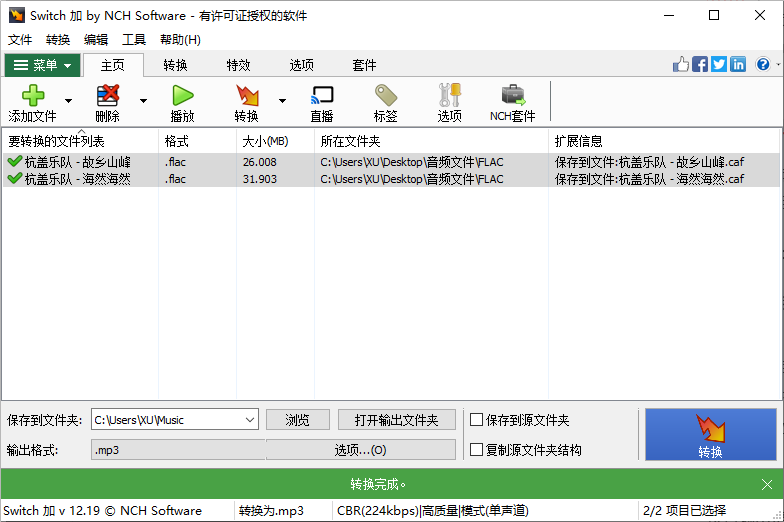This screenshot has width=784, height=522.
Task: Open the 保存到文件夹 path combo box
Action: (x=174, y=420)
